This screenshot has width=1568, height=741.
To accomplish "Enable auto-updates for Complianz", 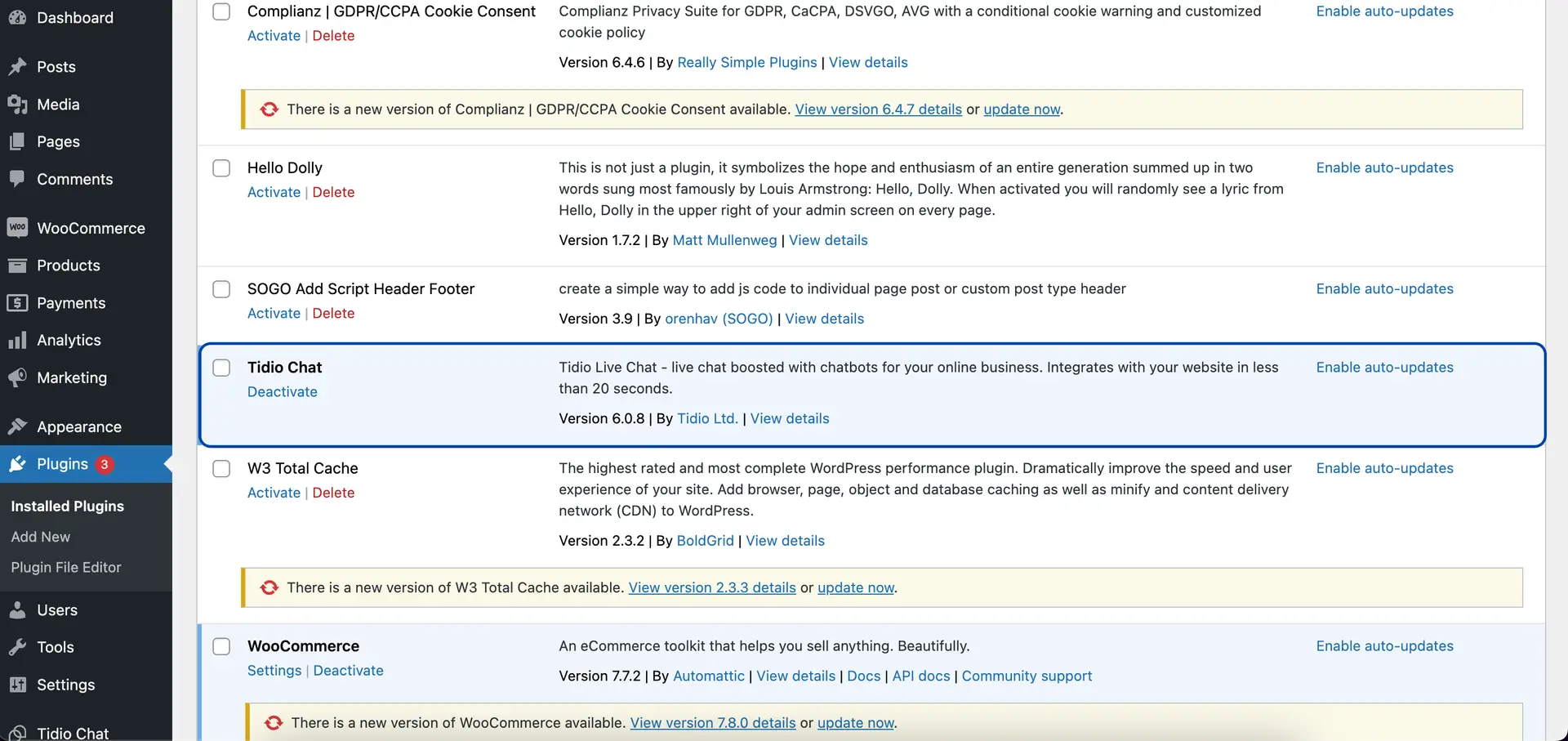I will coord(1385,11).
